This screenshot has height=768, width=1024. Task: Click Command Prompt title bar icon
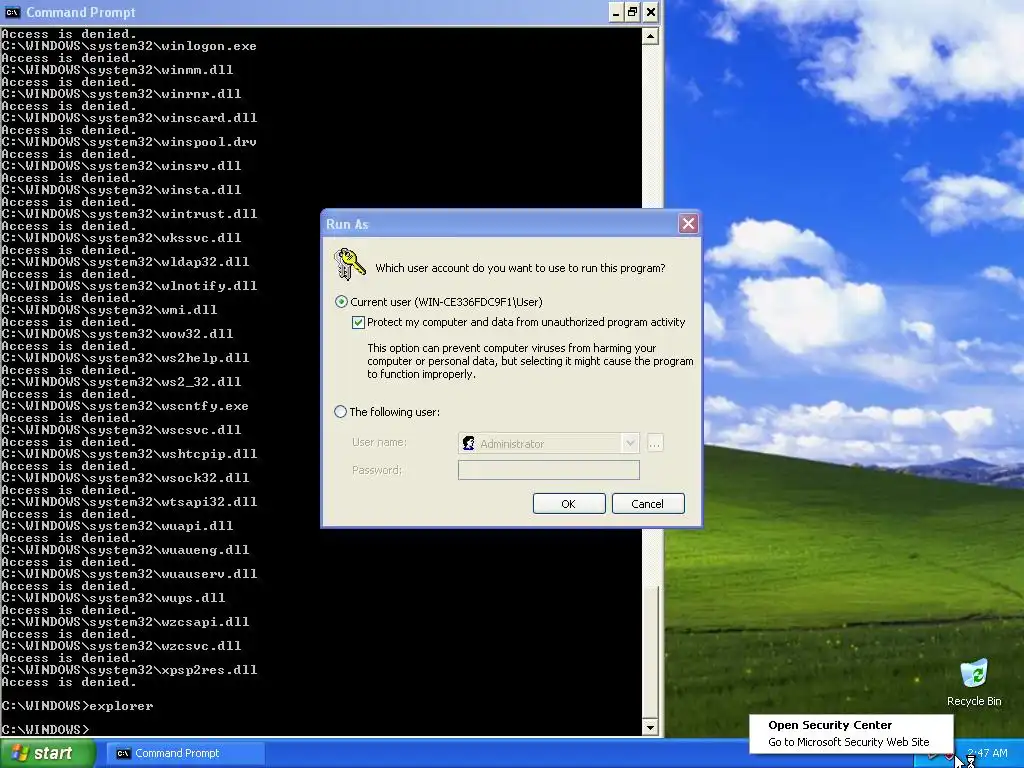click(x=12, y=12)
